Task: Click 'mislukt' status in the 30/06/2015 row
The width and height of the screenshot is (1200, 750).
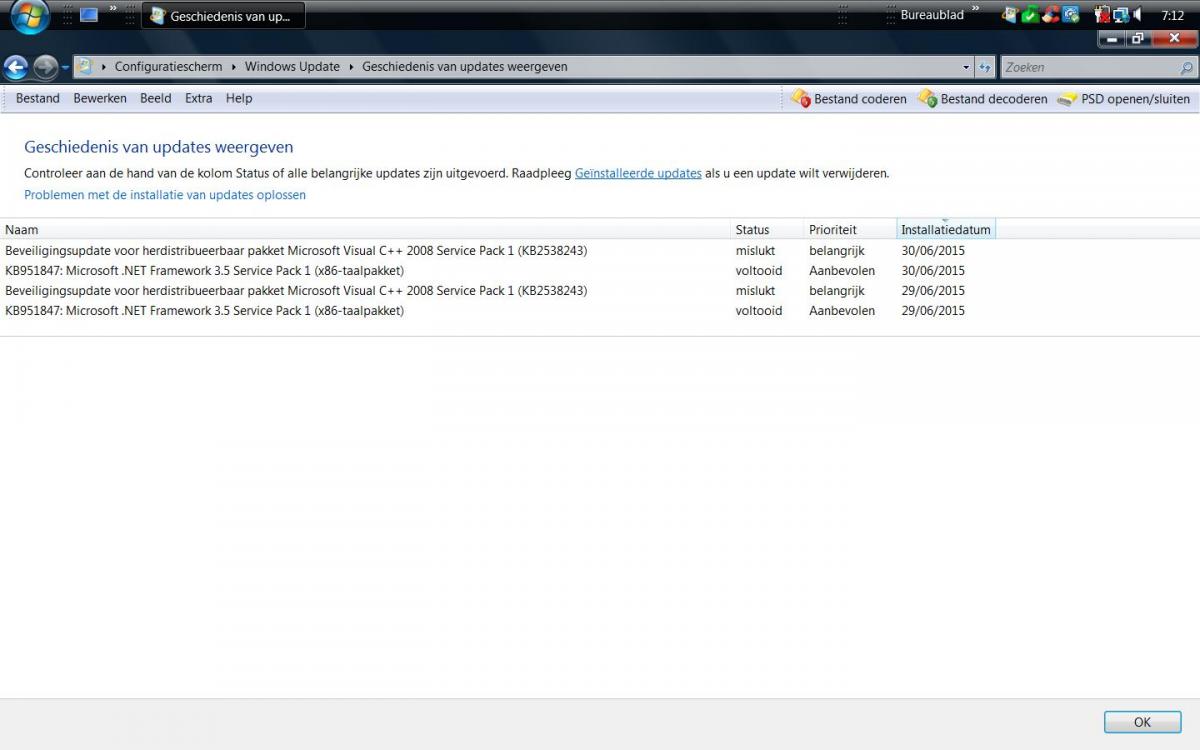Action: point(755,250)
